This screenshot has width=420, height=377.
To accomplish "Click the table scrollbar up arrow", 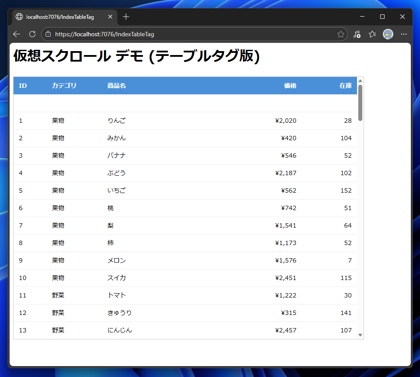I will click(x=360, y=80).
